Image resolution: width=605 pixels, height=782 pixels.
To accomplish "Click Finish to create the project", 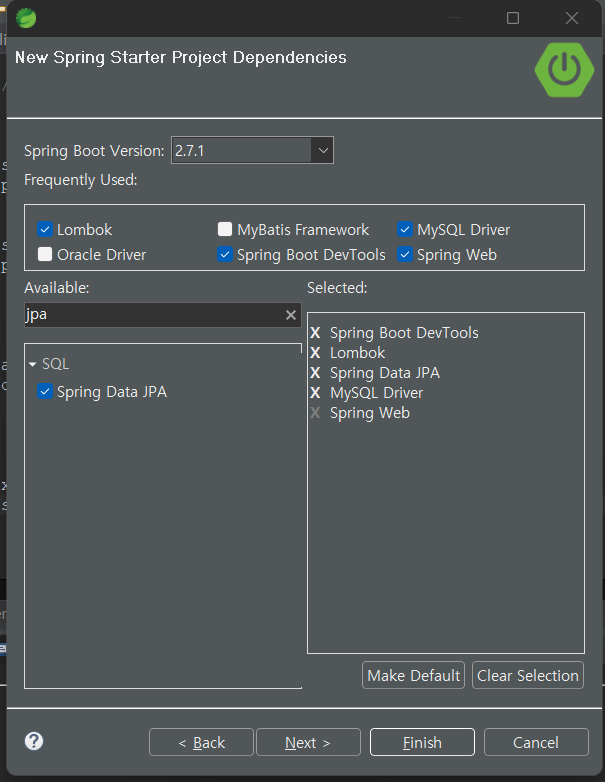I will tap(422, 742).
